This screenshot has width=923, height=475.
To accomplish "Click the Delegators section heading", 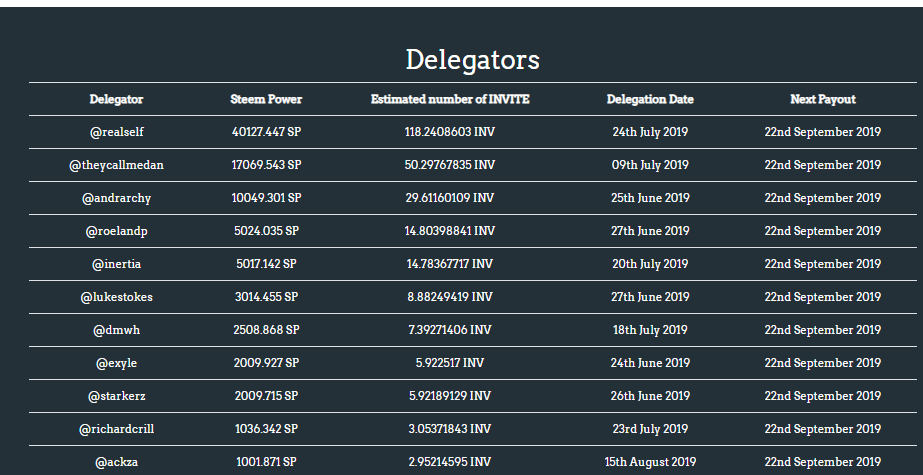I will (472, 60).
